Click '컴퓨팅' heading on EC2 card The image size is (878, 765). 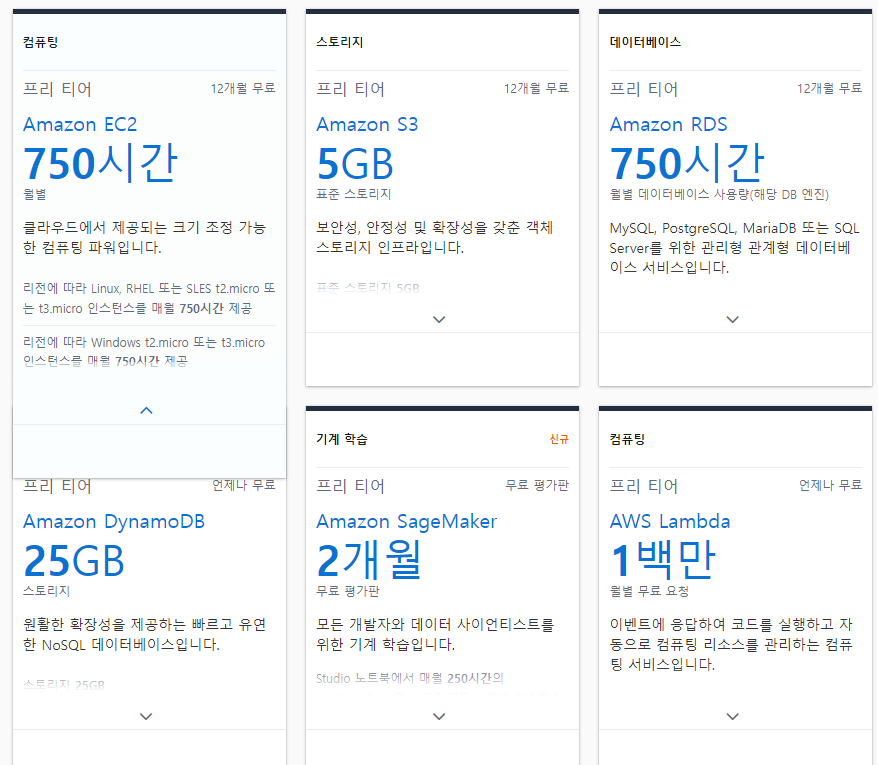click(40, 42)
